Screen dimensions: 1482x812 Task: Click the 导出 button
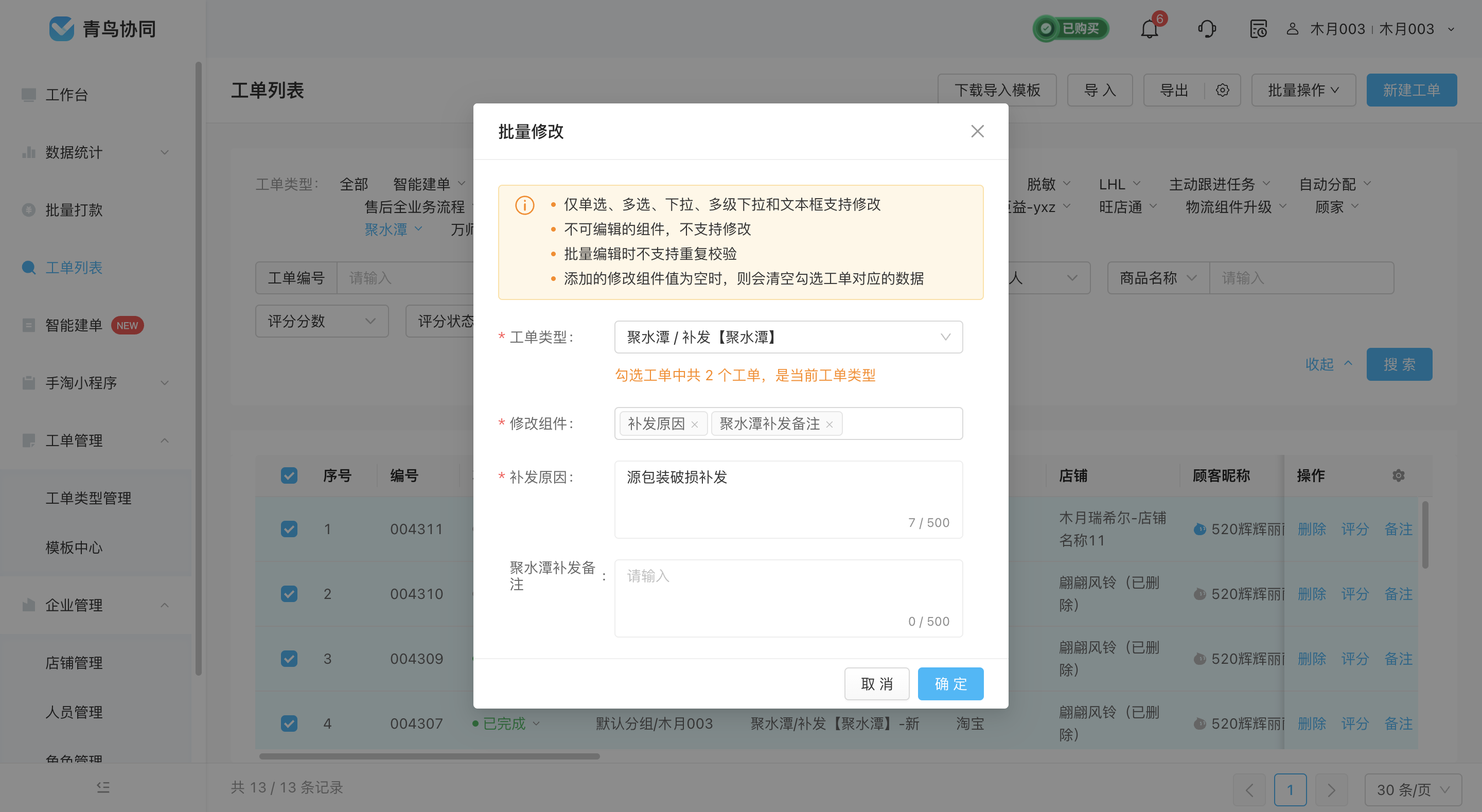1174,91
